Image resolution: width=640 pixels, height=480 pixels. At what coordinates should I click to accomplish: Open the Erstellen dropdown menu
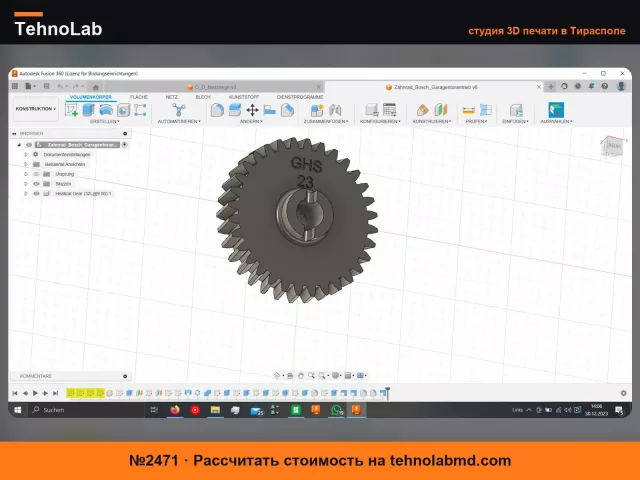(105, 121)
